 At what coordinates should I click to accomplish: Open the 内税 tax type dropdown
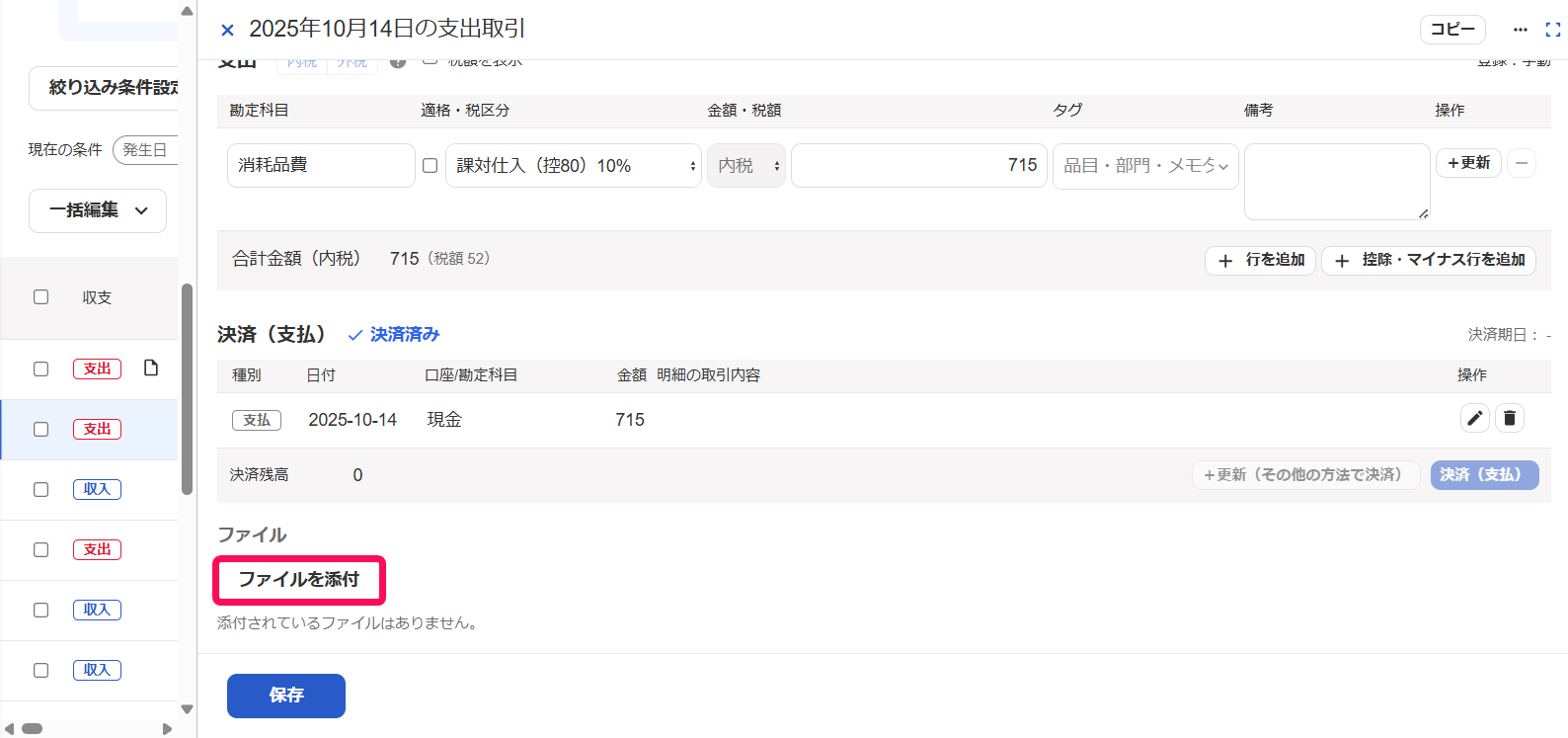pos(746,165)
